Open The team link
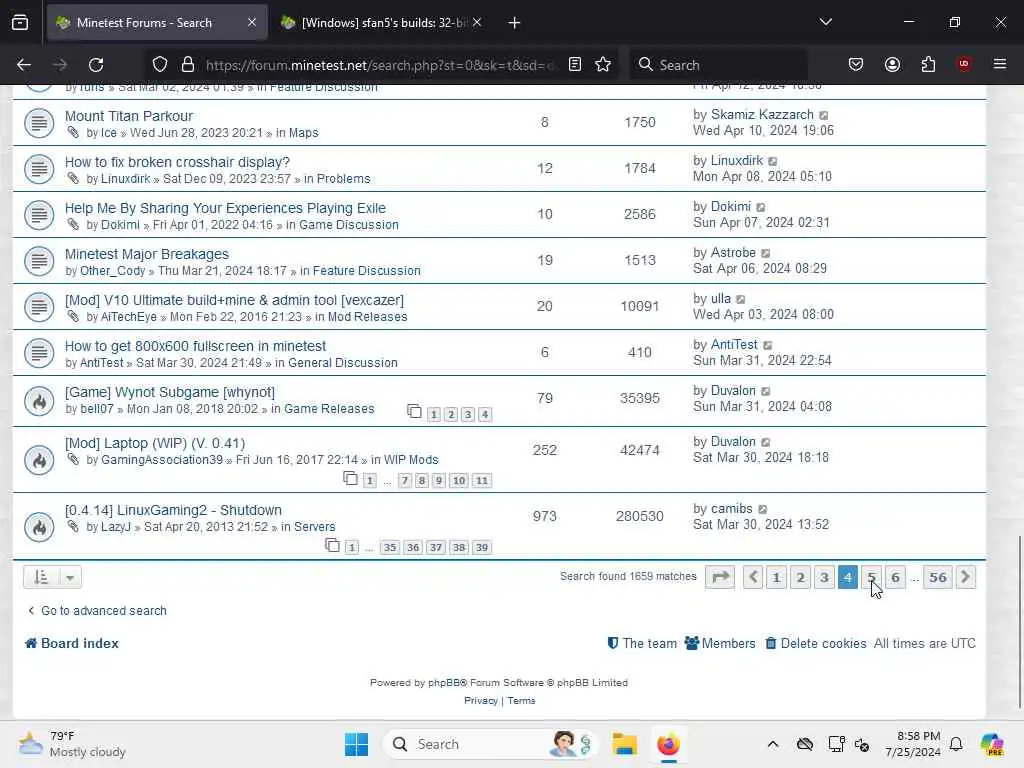 coord(642,643)
